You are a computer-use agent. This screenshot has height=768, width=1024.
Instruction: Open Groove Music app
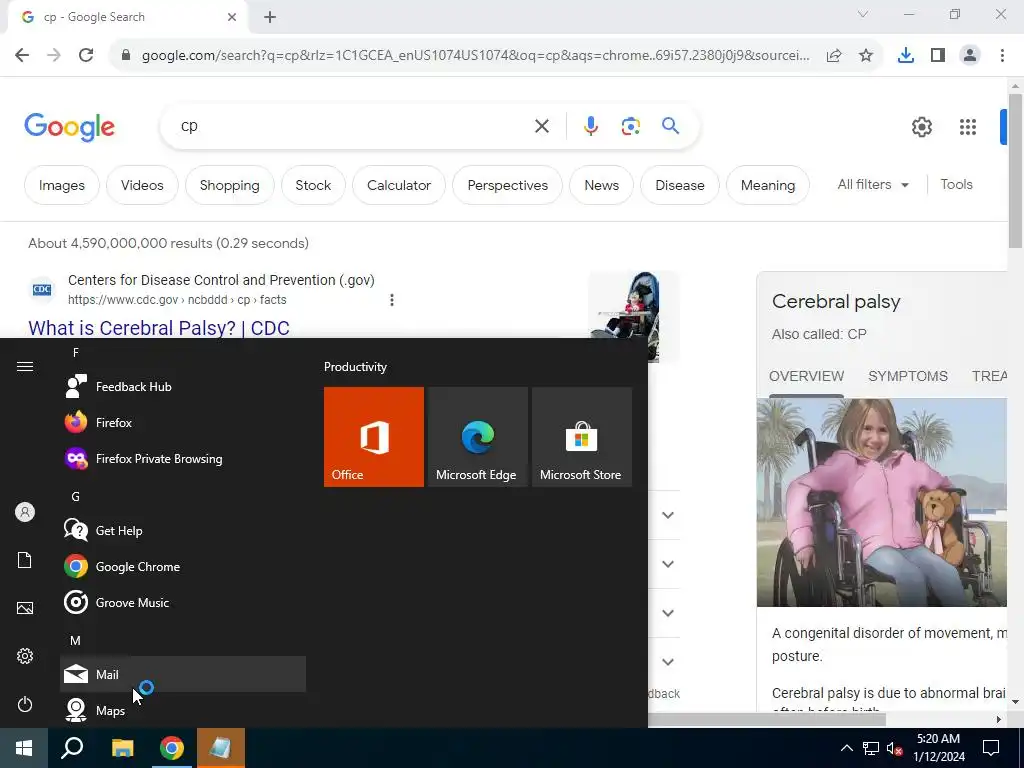point(183,602)
